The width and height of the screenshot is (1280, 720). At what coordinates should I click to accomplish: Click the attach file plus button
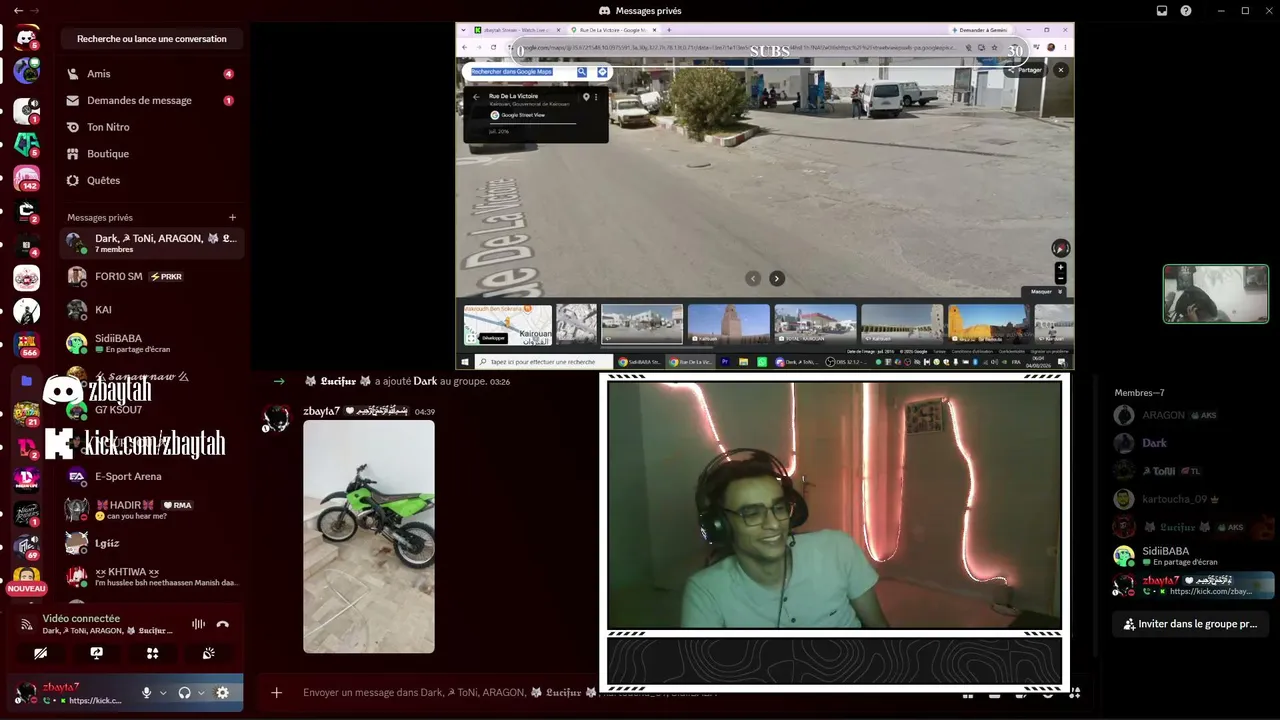tap(277, 692)
